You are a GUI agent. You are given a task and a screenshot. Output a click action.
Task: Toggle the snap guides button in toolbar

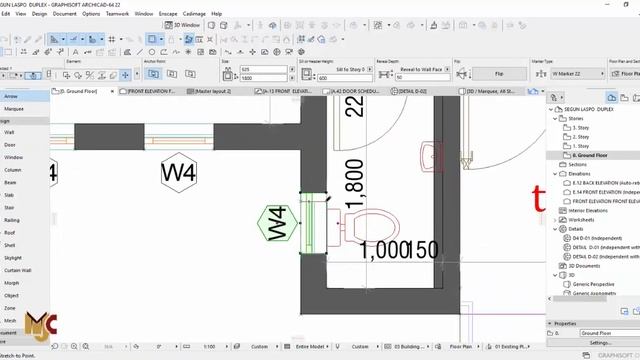tap(73, 39)
